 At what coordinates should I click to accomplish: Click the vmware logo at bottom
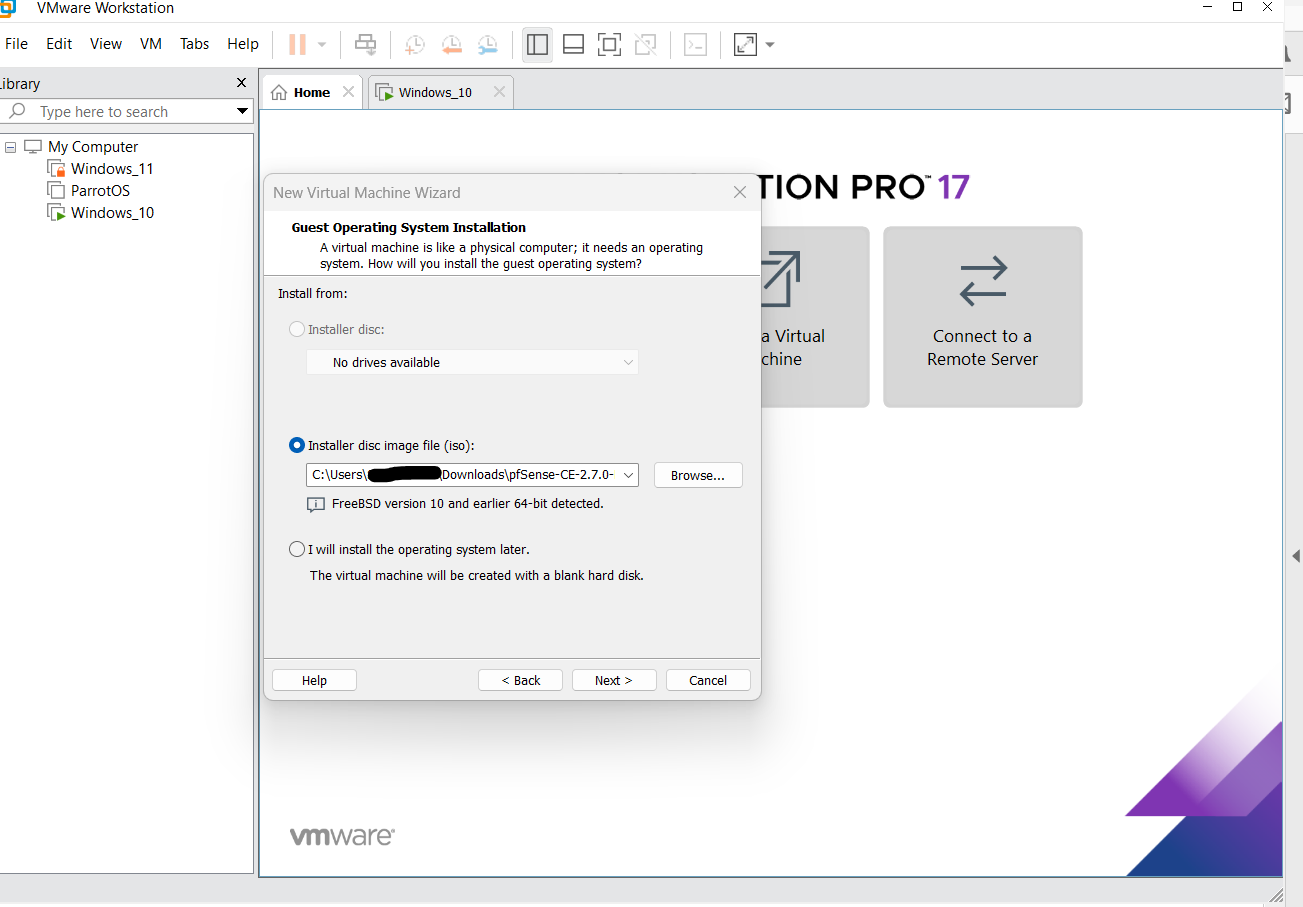click(342, 836)
